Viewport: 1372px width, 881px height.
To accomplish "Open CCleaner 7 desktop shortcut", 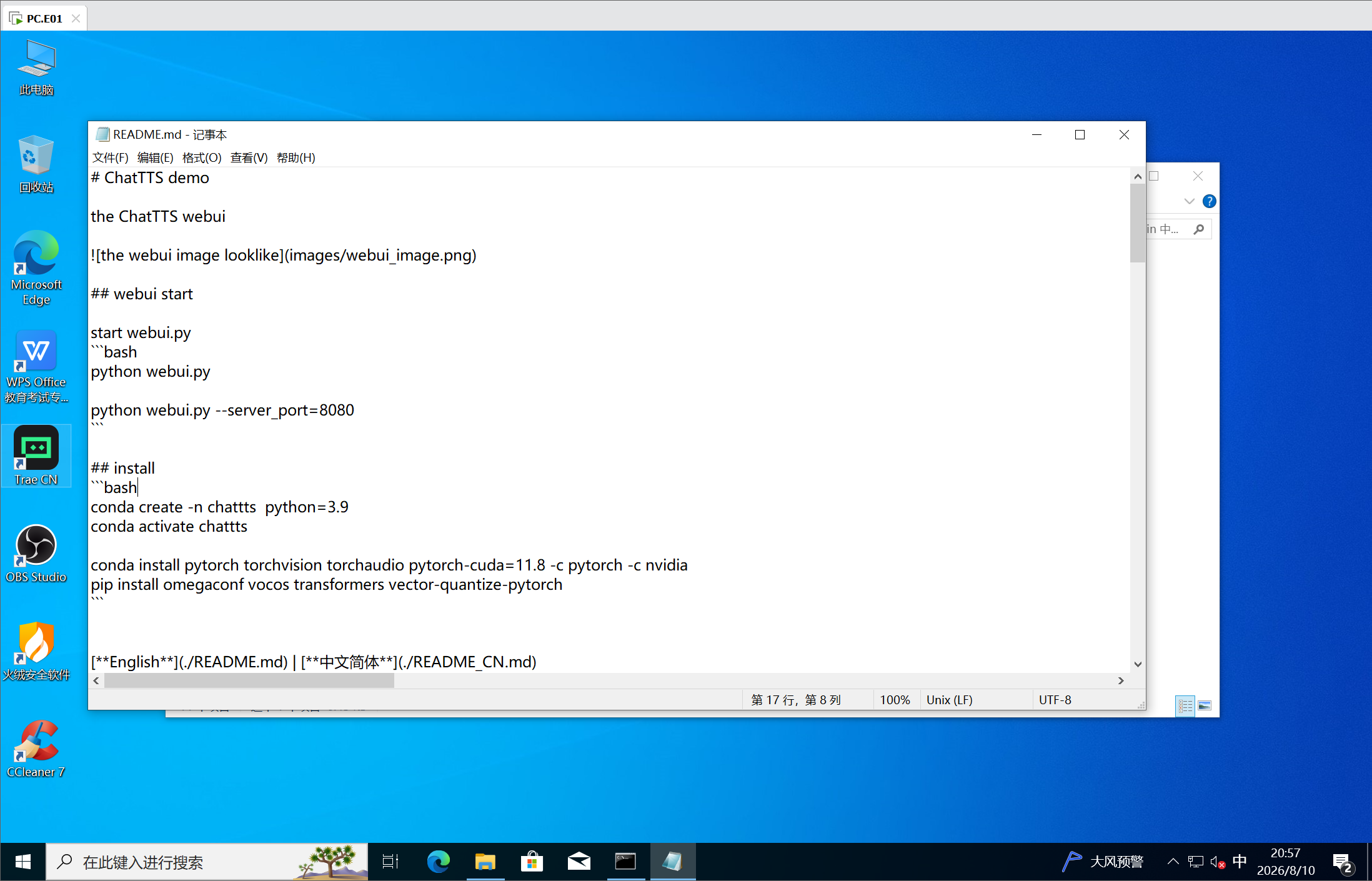I will coord(36,749).
